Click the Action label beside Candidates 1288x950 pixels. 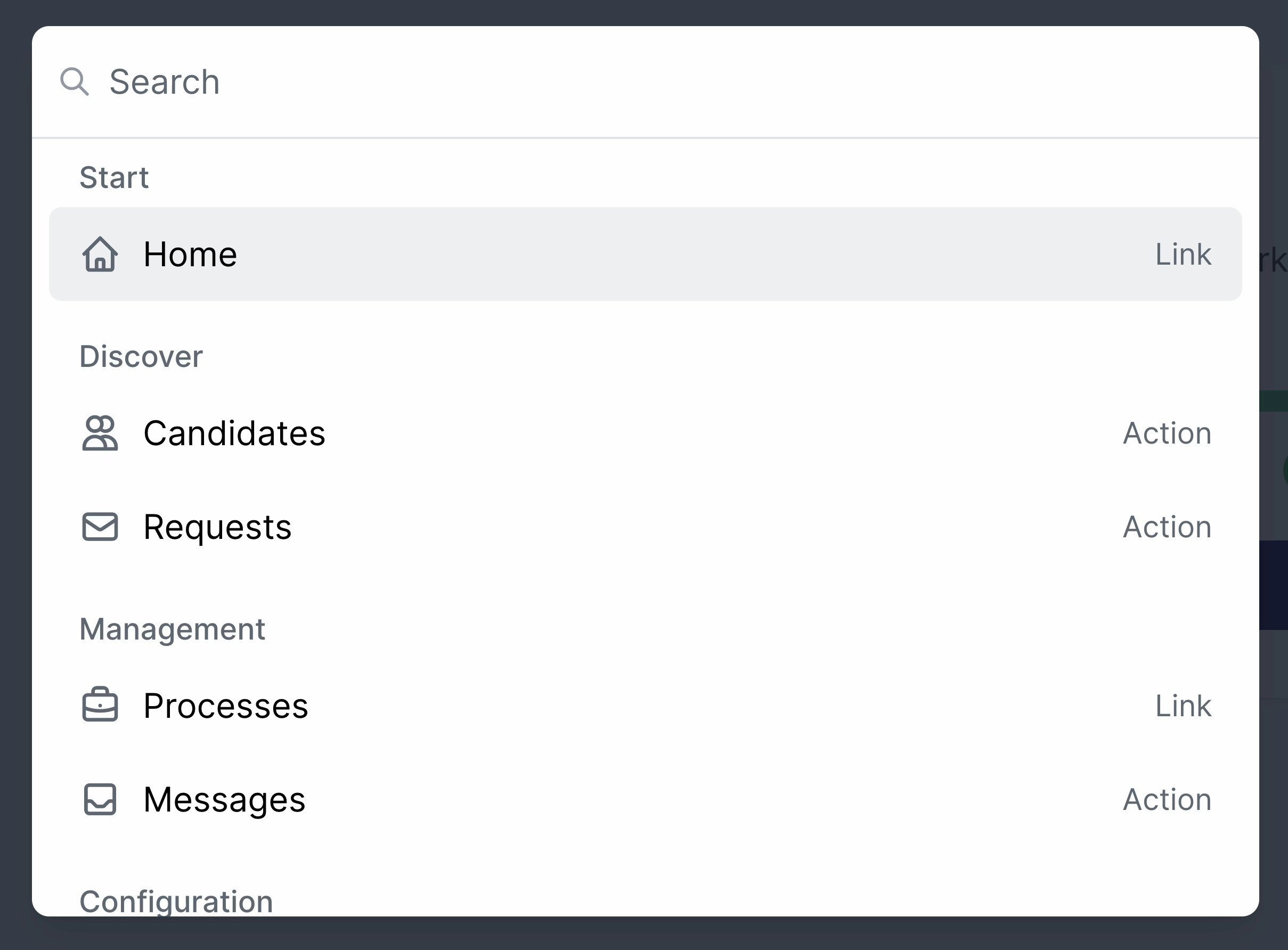pyautogui.click(x=1167, y=433)
